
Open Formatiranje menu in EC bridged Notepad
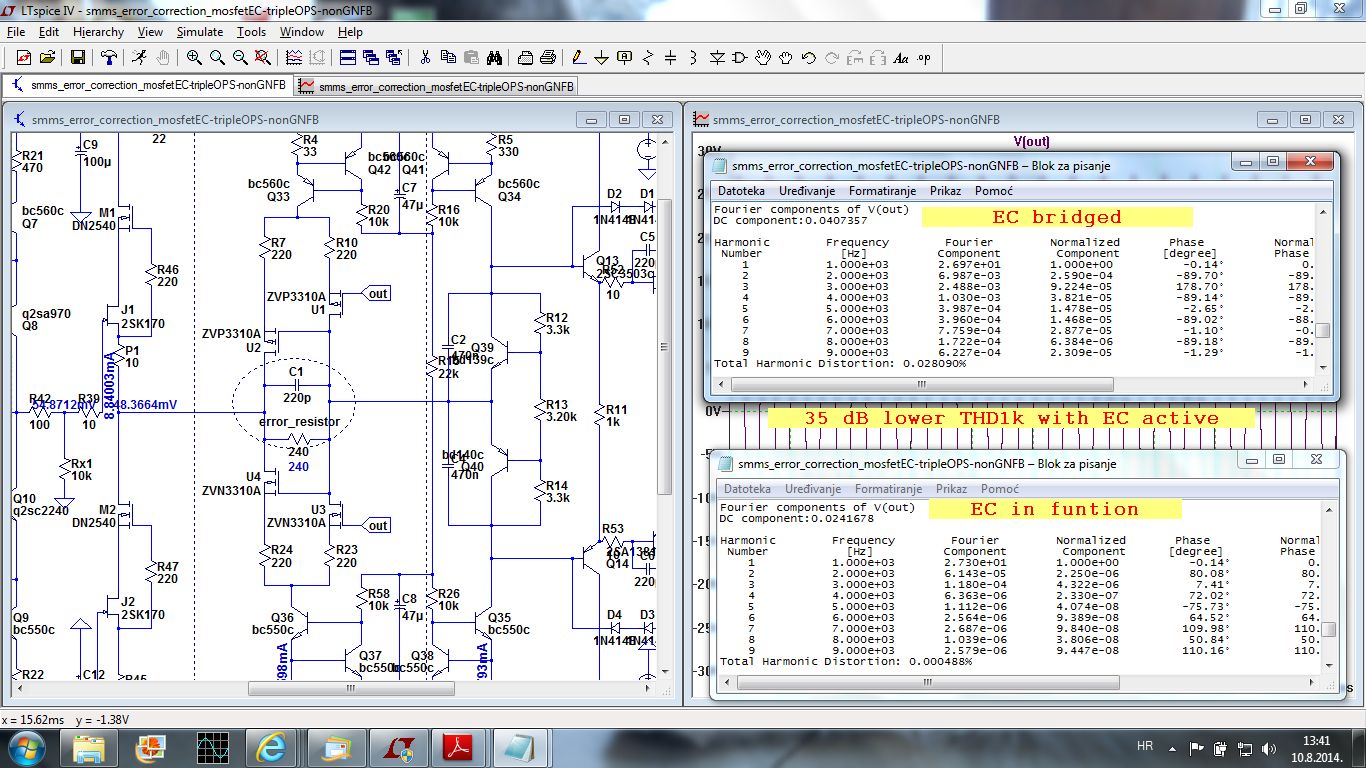(x=883, y=191)
